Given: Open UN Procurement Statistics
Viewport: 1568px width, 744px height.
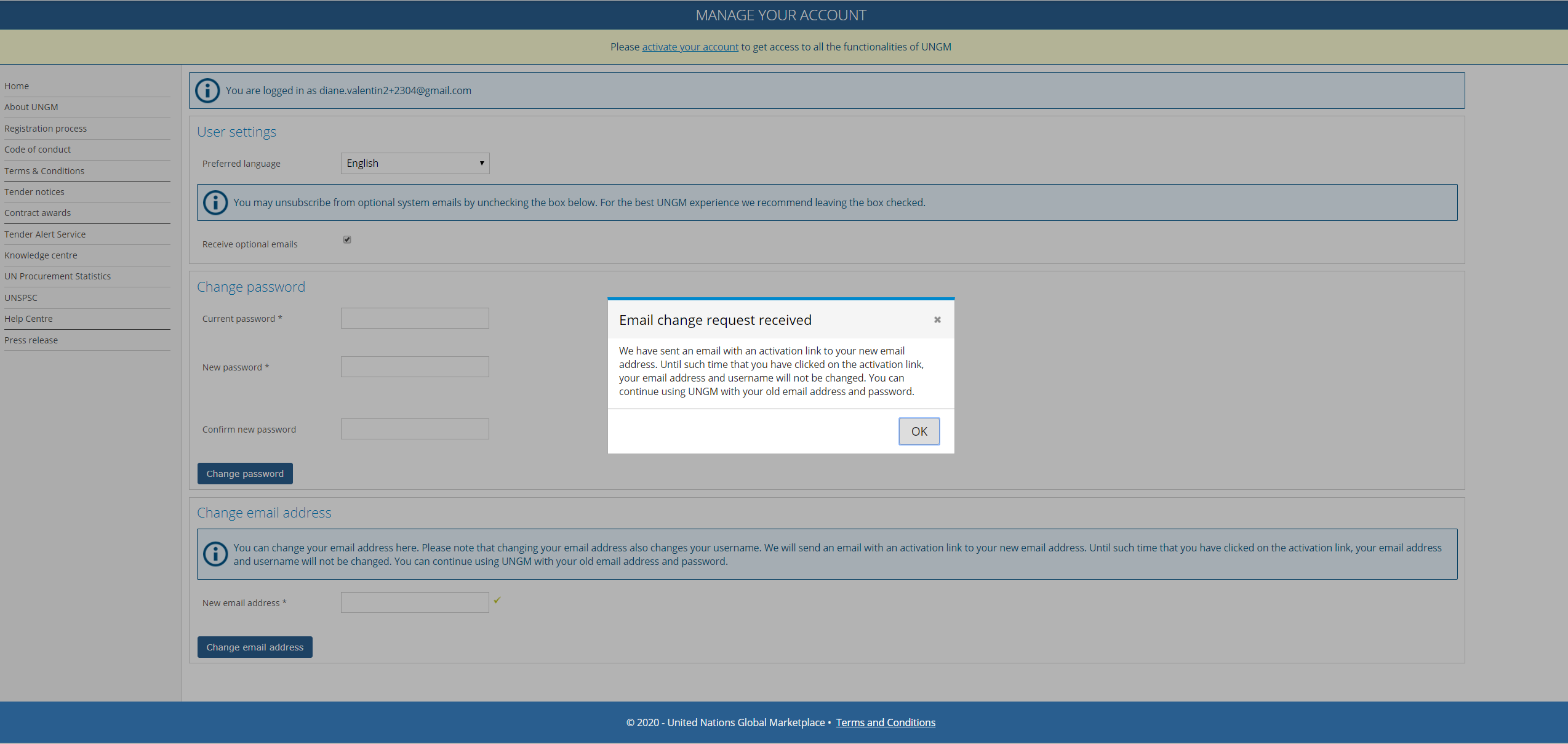Looking at the screenshot, I should (58, 276).
